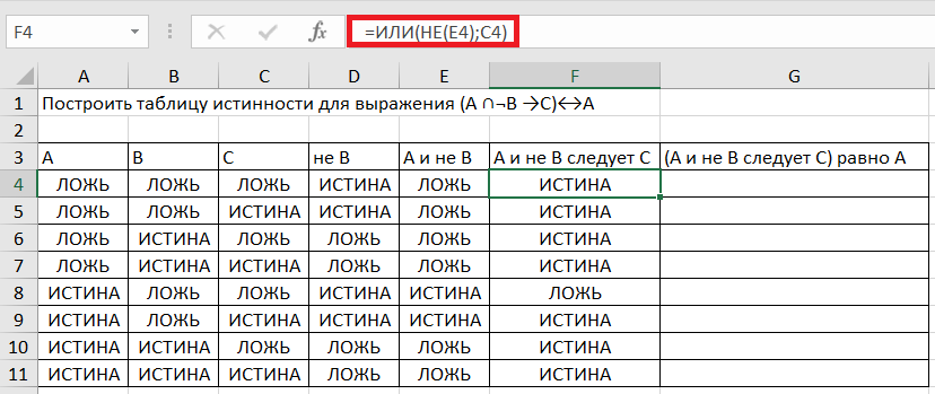Click the Select All corner triangle
This screenshot has height=394, width=936.
(x=24, y=77)
